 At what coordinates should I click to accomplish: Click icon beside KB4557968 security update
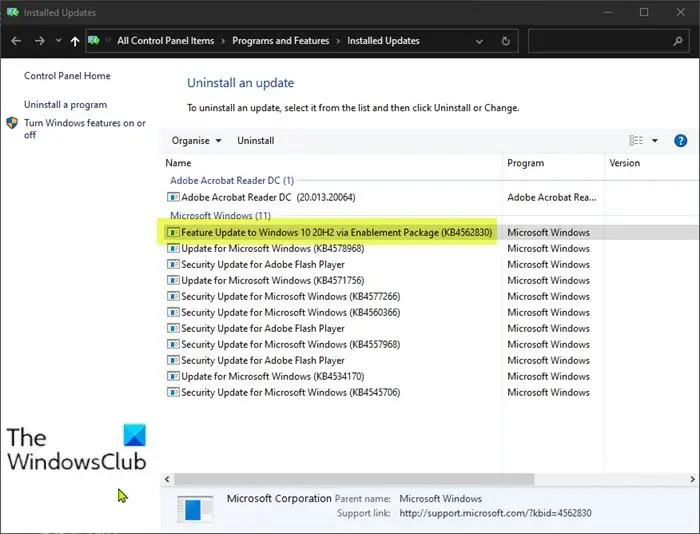(173, 344)
